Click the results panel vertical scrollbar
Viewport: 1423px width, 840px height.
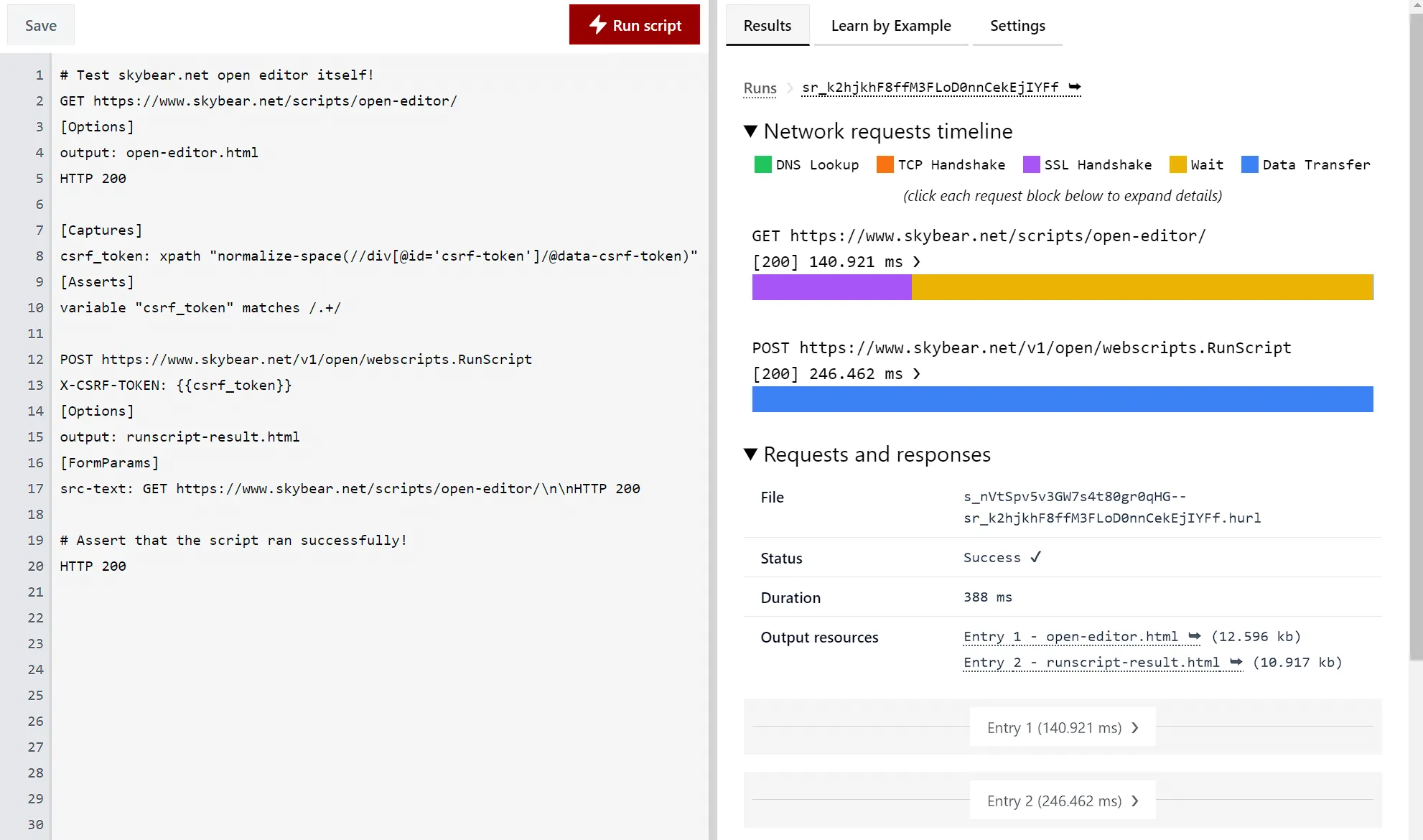(x=1416, y=337)
